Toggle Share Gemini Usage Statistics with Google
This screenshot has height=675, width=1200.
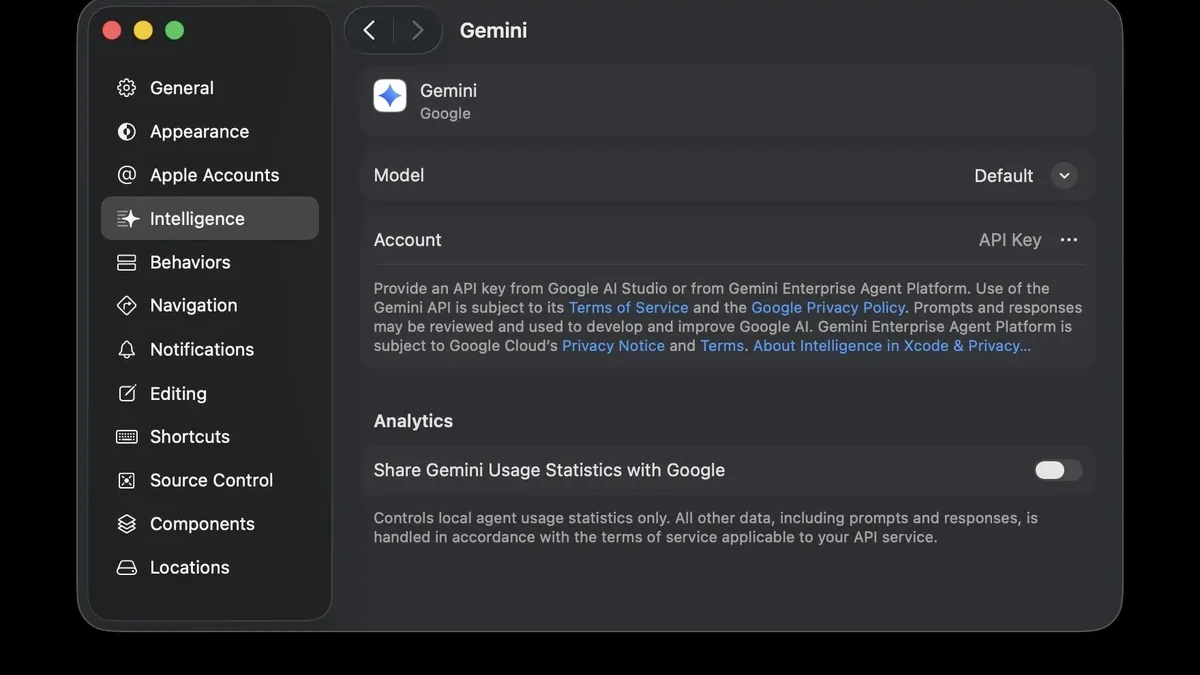(x=1058, y=470)
